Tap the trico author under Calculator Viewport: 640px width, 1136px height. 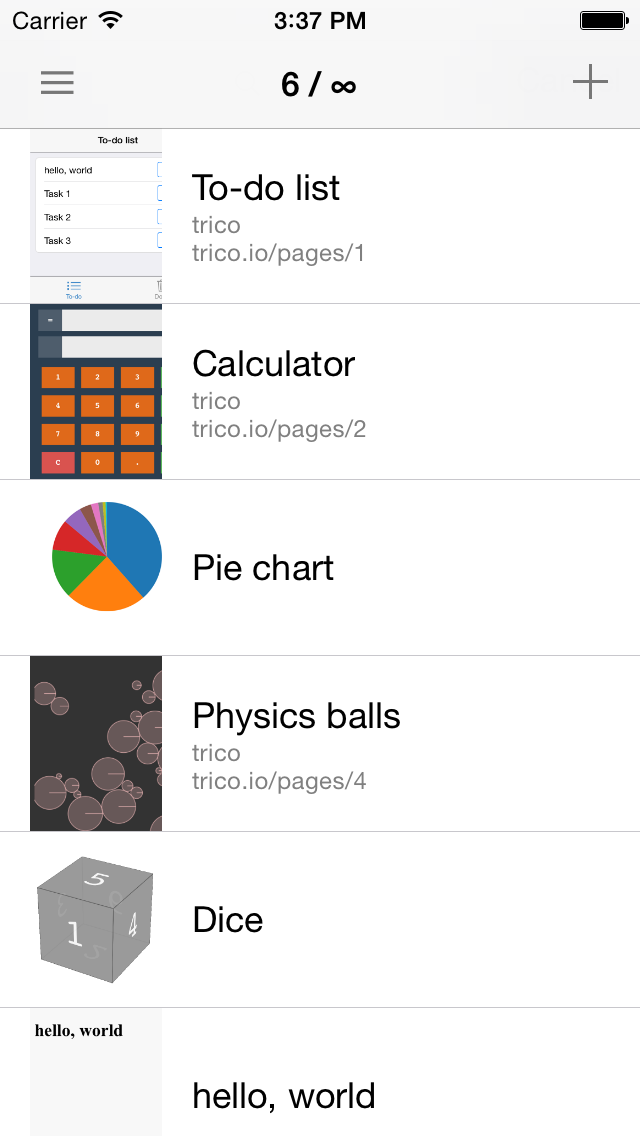216,401
